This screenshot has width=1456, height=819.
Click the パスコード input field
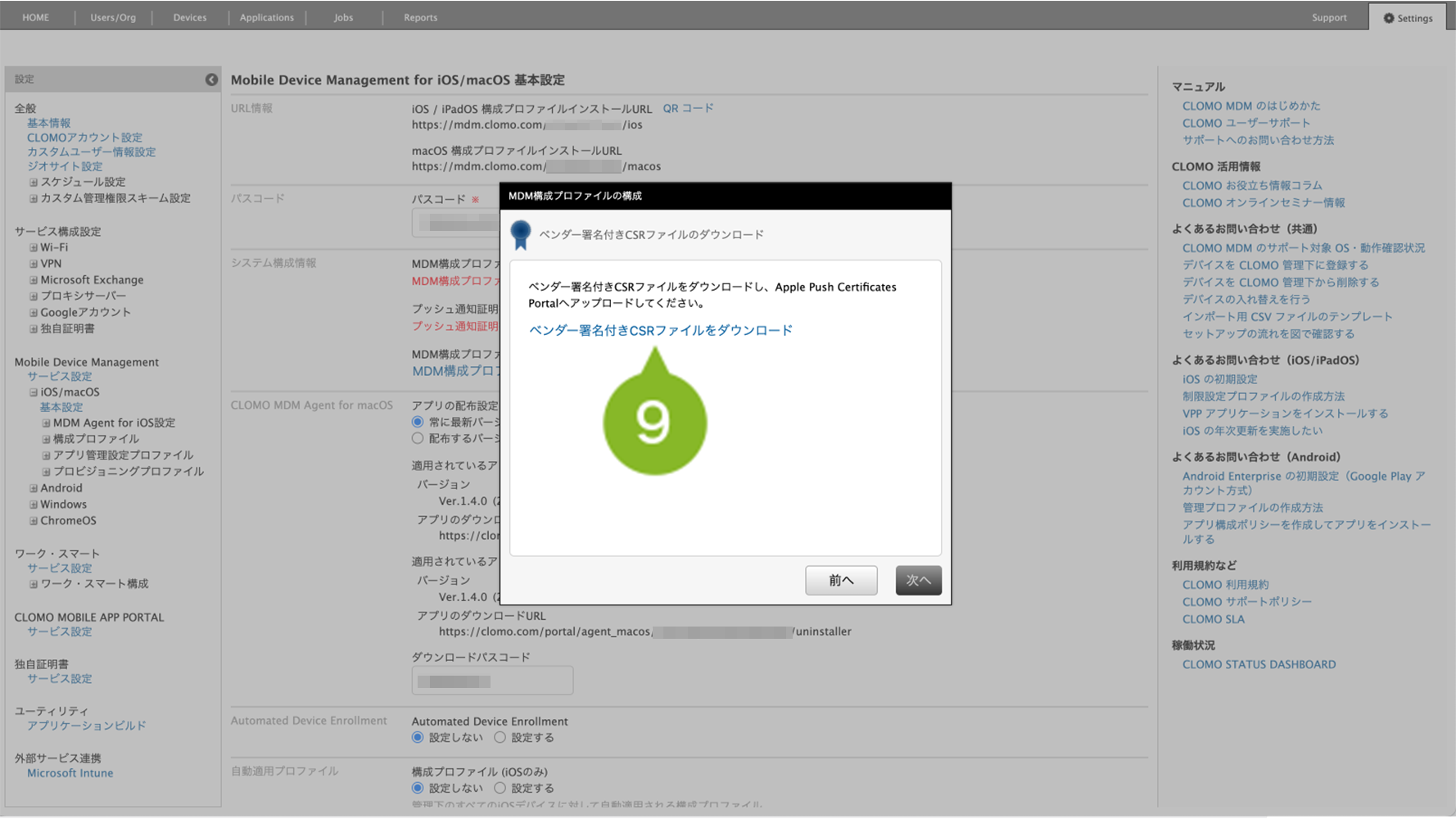click(x=456, y=223)
